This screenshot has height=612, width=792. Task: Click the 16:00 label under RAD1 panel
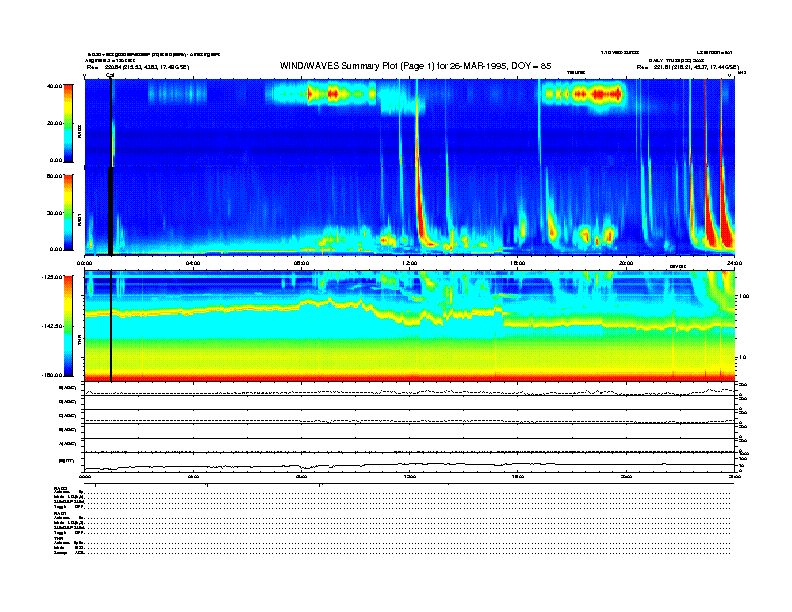click(x=518, y=263)
